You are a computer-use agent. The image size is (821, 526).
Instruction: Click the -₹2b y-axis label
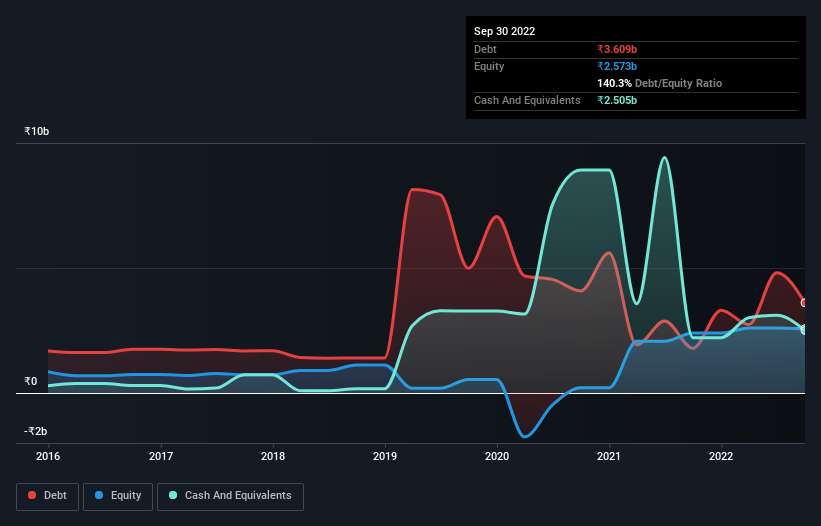tap(36, 431)
